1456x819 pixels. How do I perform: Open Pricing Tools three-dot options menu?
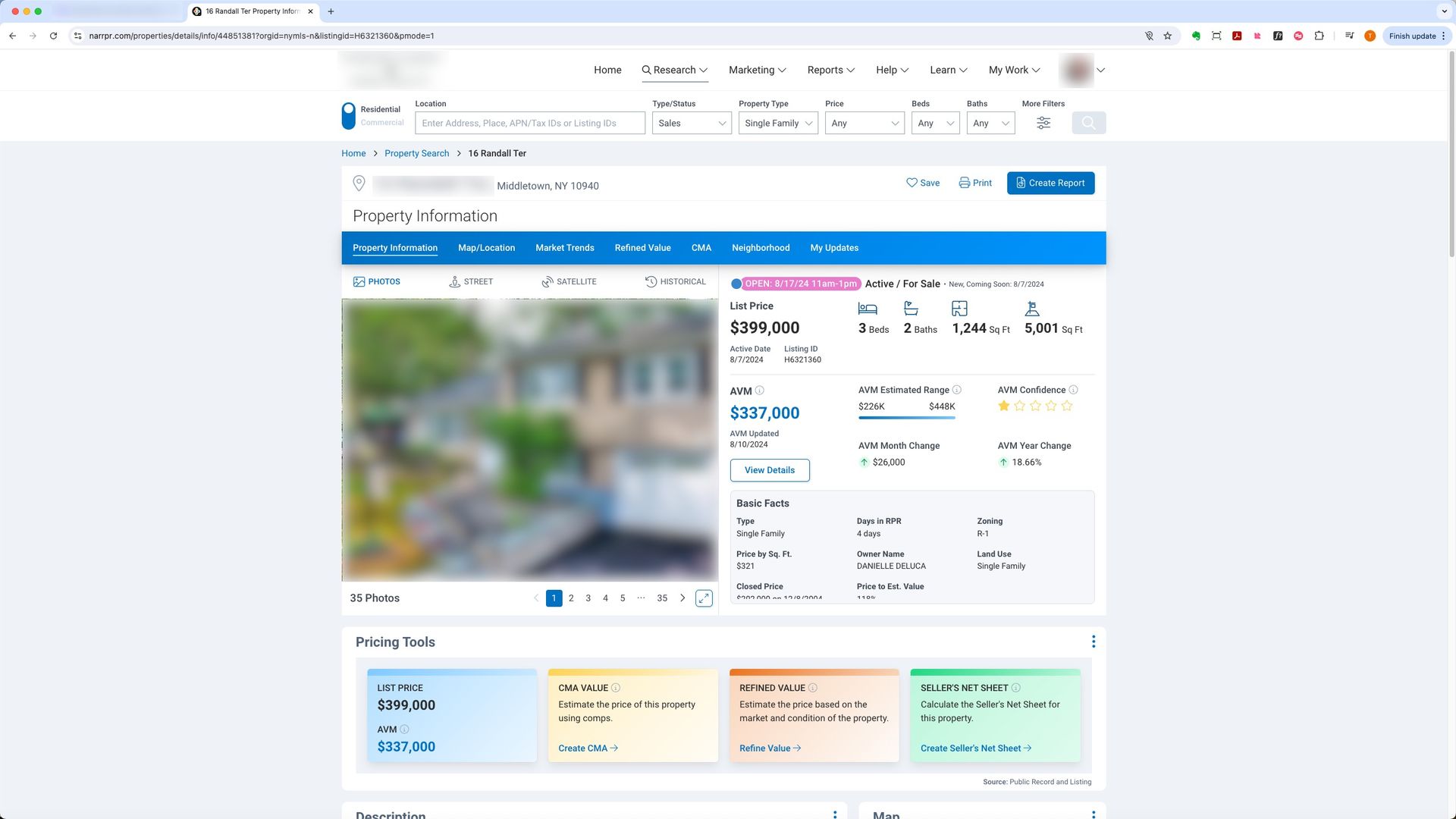point(1093,642)
